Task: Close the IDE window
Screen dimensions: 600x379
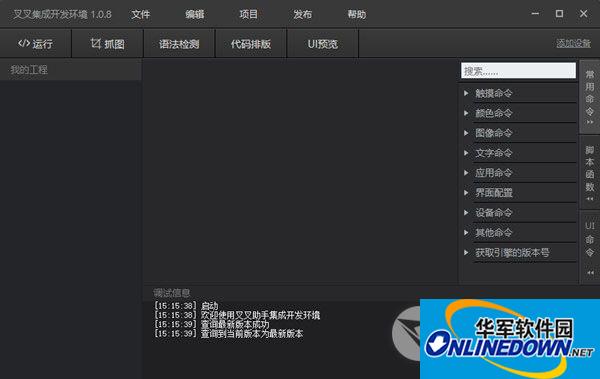Action: pos(583,14)
